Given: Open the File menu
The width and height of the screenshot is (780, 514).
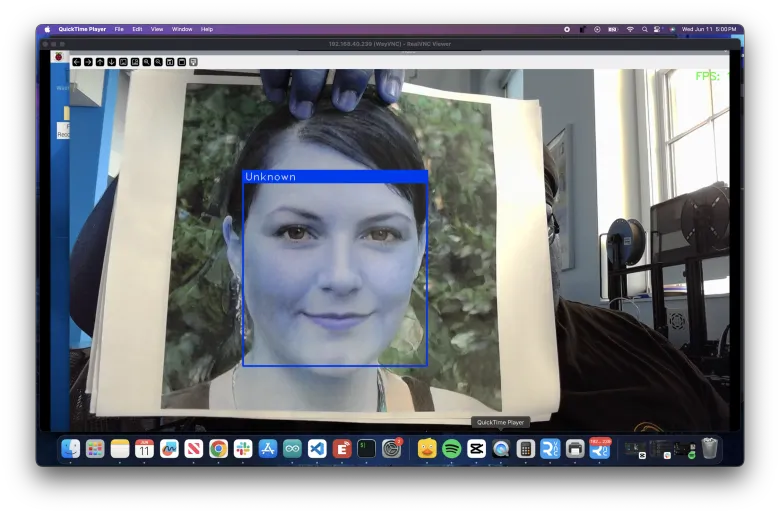Looking at the screenshot, I should (119, 29).
